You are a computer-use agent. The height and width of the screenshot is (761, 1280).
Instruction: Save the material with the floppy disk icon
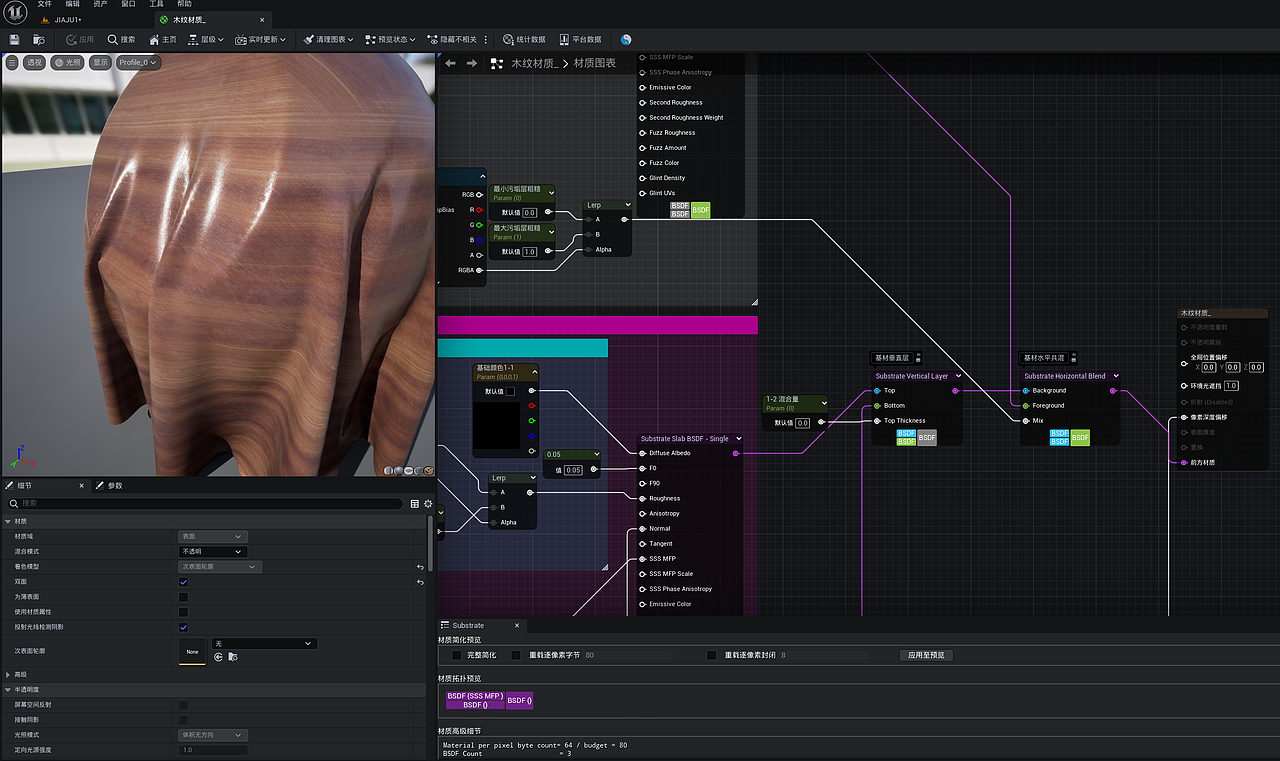15,39
